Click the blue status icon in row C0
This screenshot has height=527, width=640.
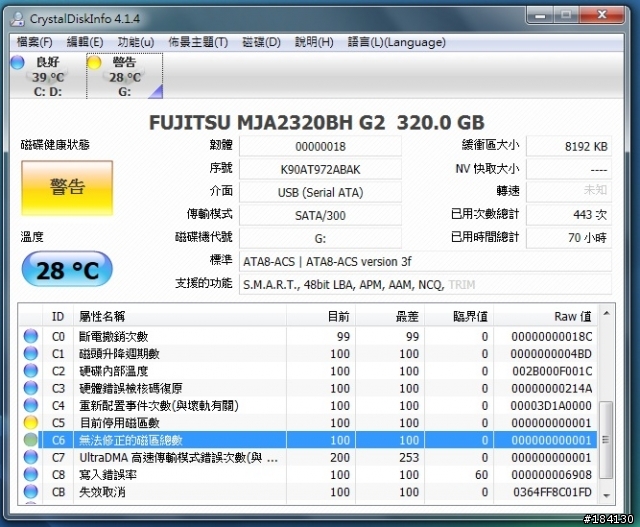pos(31,336)
